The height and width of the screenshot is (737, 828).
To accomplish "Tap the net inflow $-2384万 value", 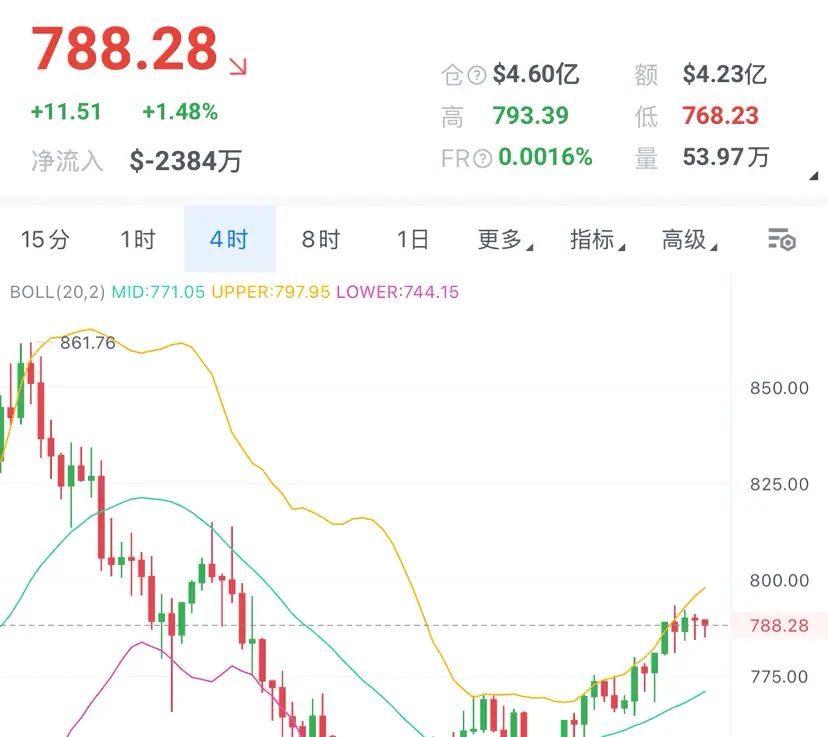I will 185,161.
